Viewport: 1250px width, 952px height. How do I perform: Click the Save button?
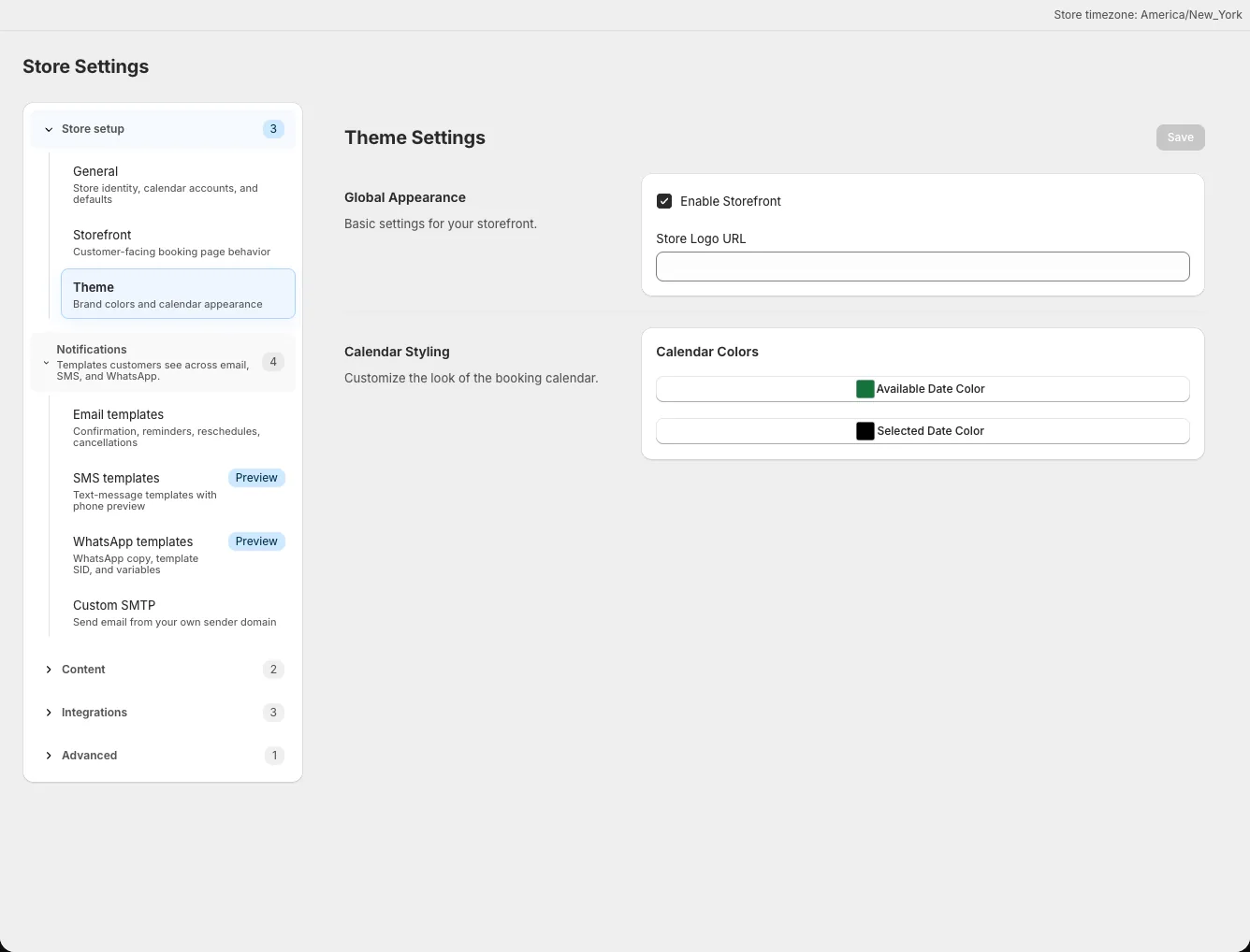[x=1181, y=137]
